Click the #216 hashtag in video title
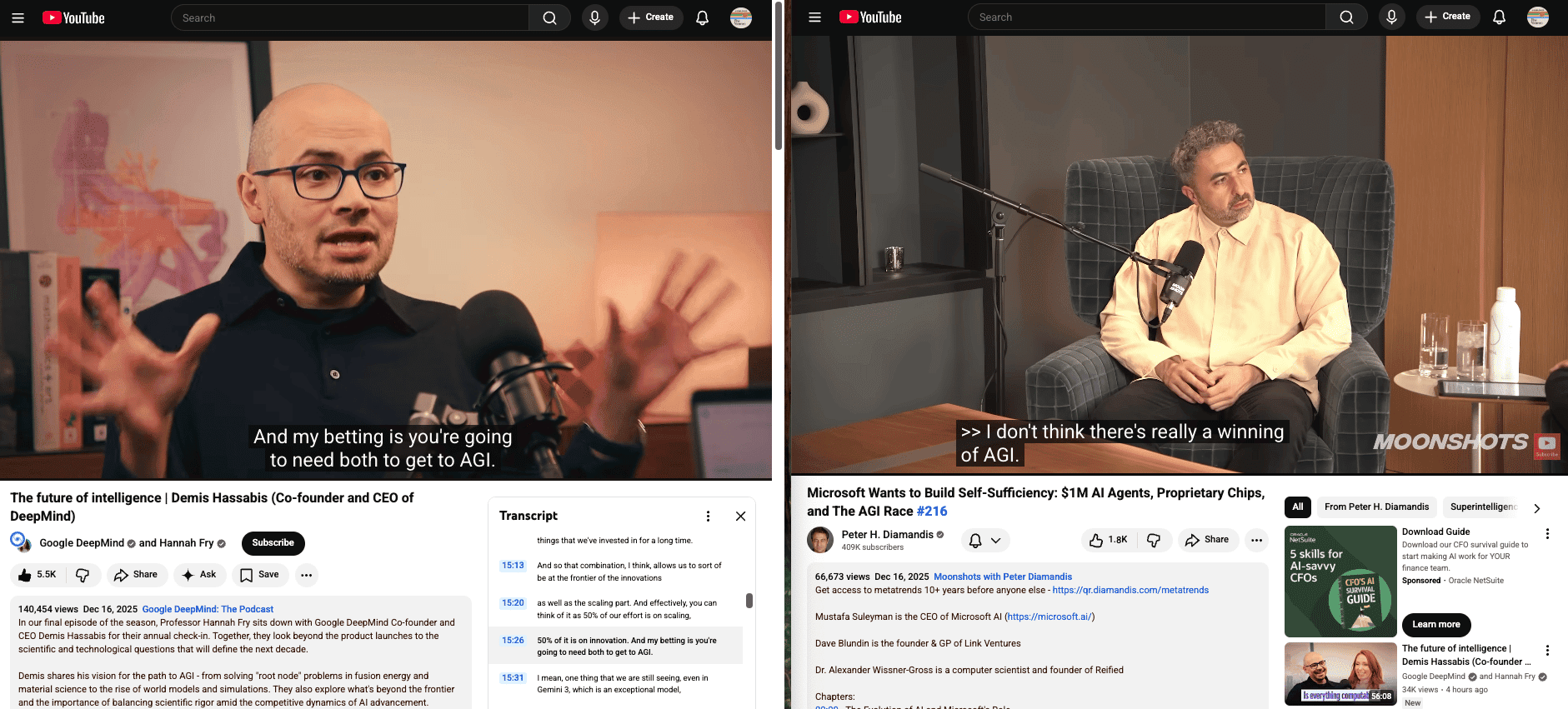 (x=932, y=512)
